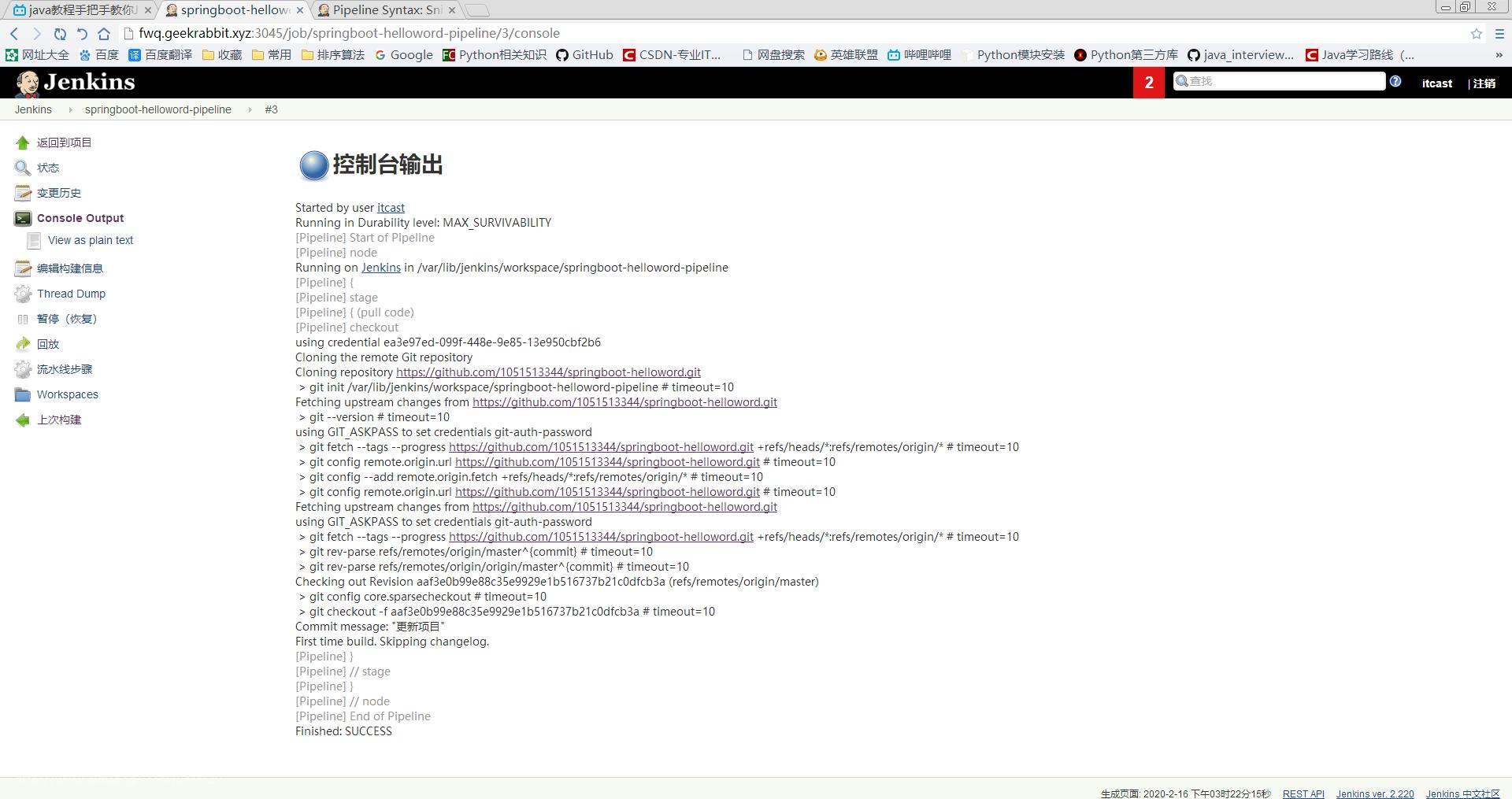The height and width of the screenshot is (799, 1512).
Task: Open the REST API footer link
Action: pyautogui.click(x=1303, y=793)
